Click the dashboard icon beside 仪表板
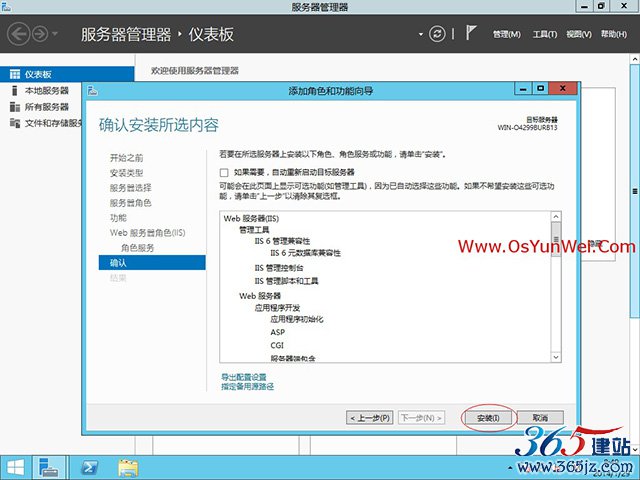 15,74
